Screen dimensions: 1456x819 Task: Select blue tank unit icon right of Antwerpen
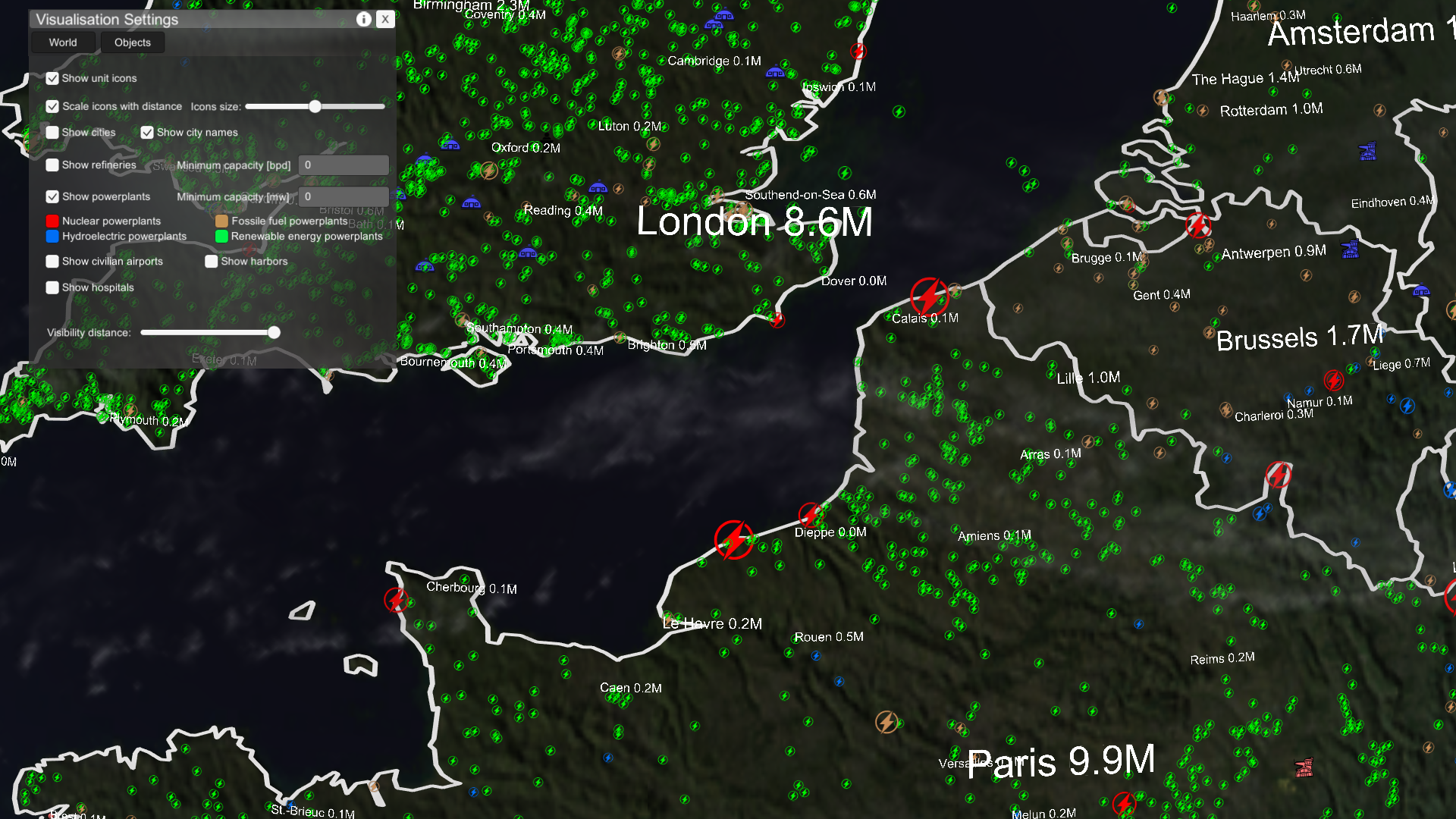pyautogui.click(x=1350, y=249)
